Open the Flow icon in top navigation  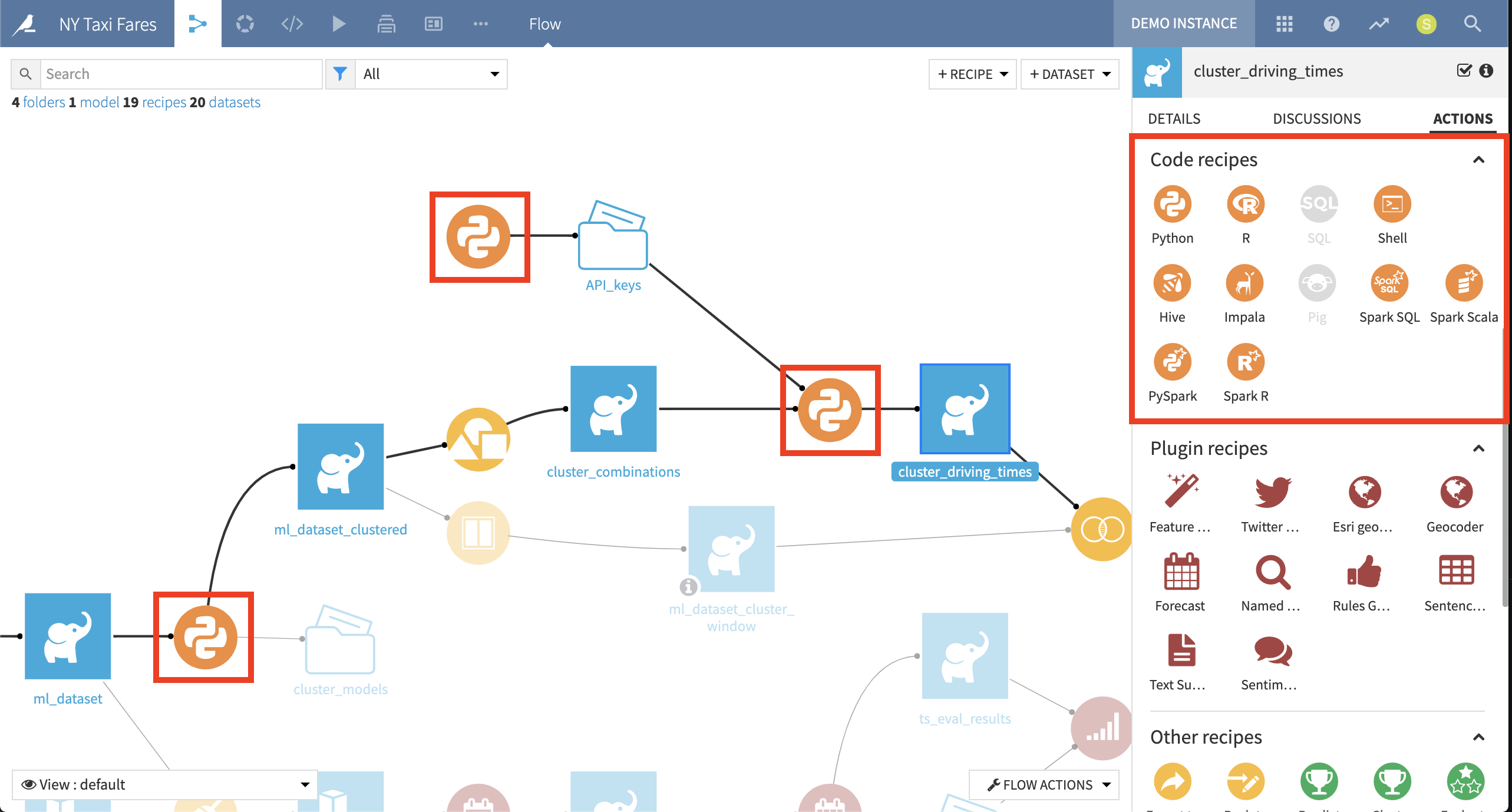point(197,24)
